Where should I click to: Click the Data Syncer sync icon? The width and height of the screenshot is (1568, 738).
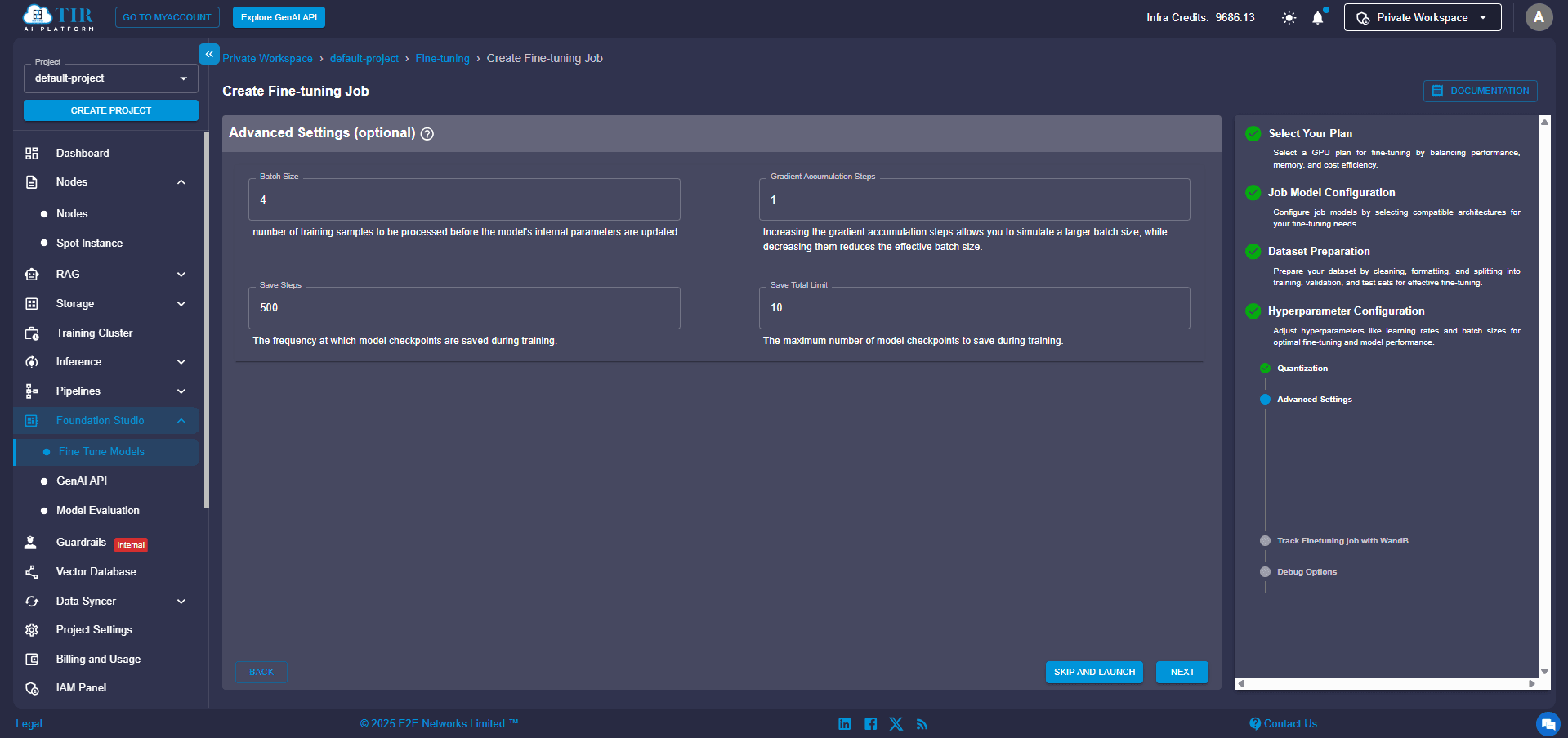(32, 602)
